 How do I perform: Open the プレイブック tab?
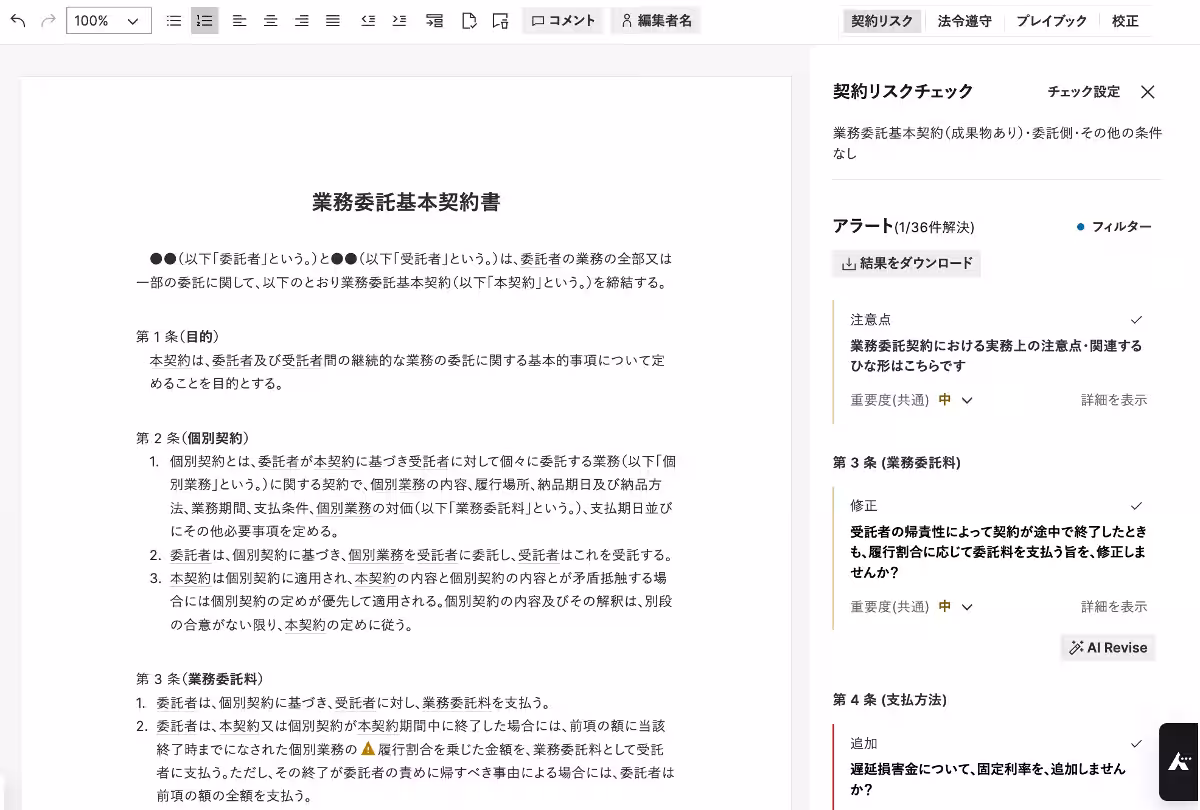1051,20
